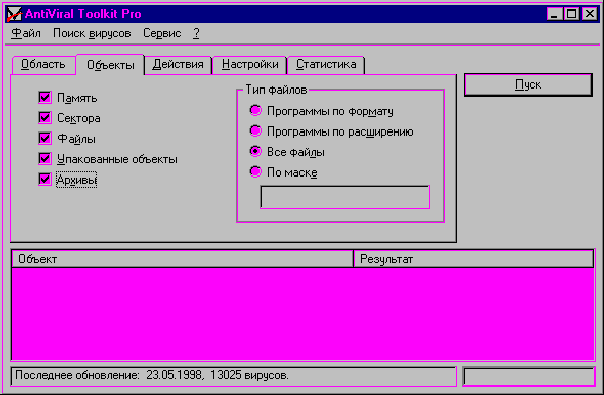This screenshot has height=395, width=604.
Task: Start scanning with the Пуск button
Action: coord(528,85)
